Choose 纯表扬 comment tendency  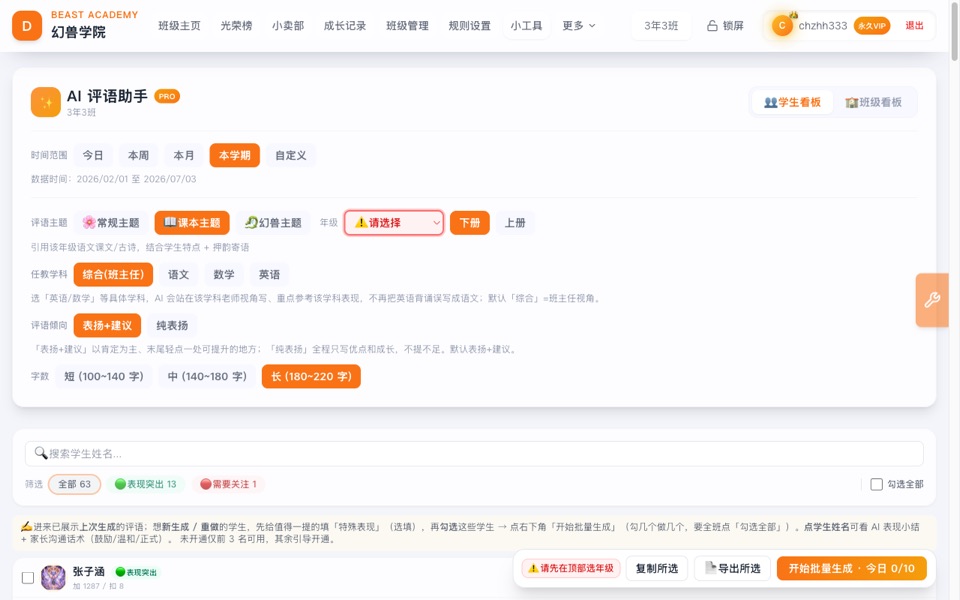click(x=172, y=325)
